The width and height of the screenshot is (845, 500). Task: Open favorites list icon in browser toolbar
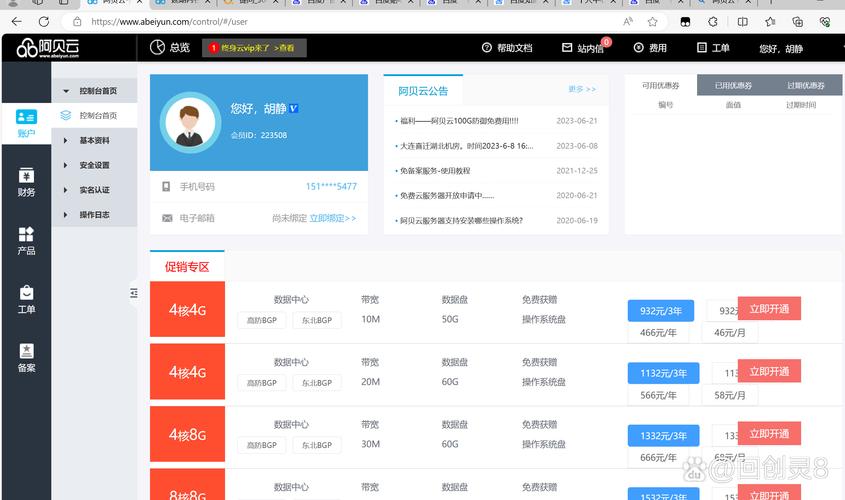pyautogui.click(x=770, y=22)
